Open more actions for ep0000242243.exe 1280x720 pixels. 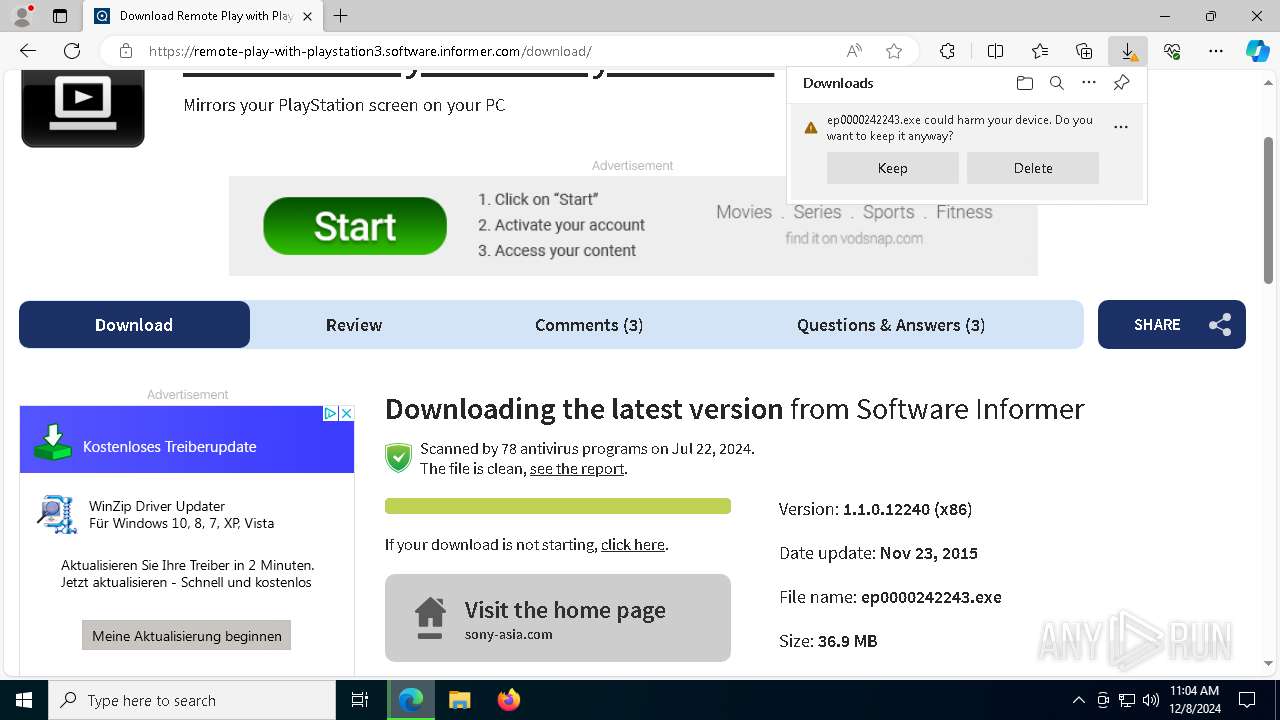[1121, 127]
